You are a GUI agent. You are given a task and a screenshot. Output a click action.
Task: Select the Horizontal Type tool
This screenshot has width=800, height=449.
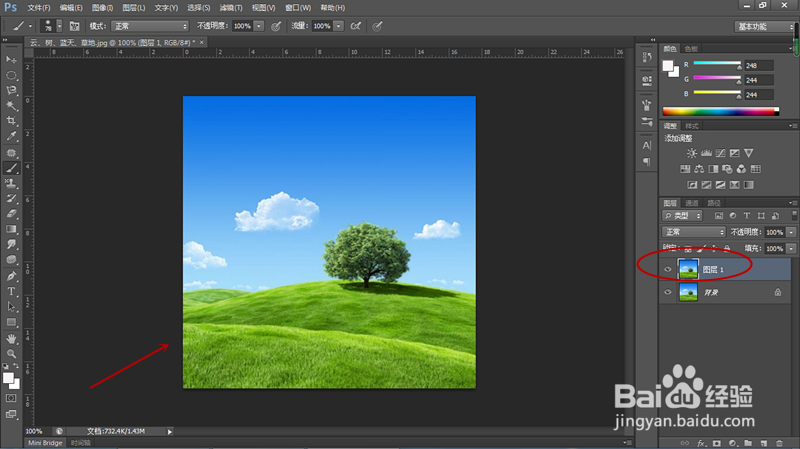click(11, 291)
